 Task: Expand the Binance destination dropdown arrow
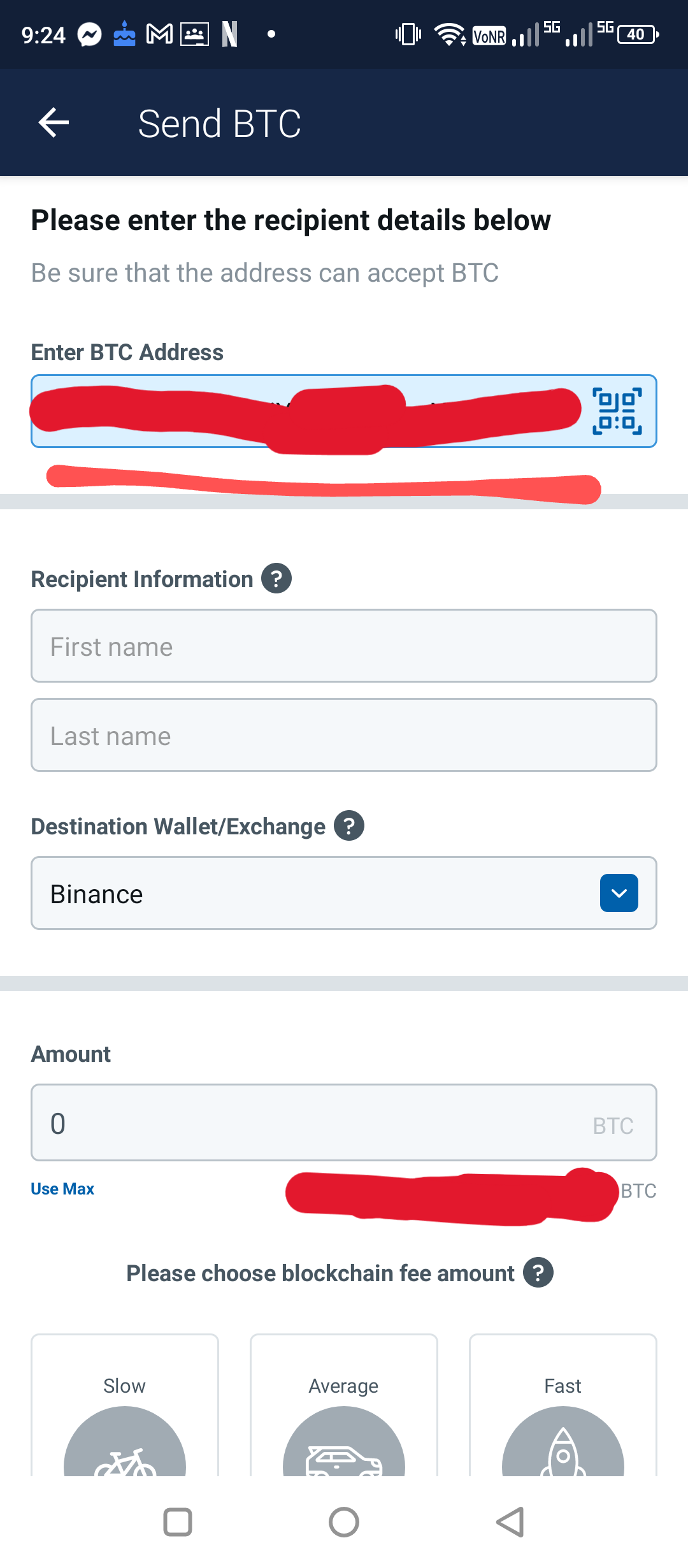619,893
